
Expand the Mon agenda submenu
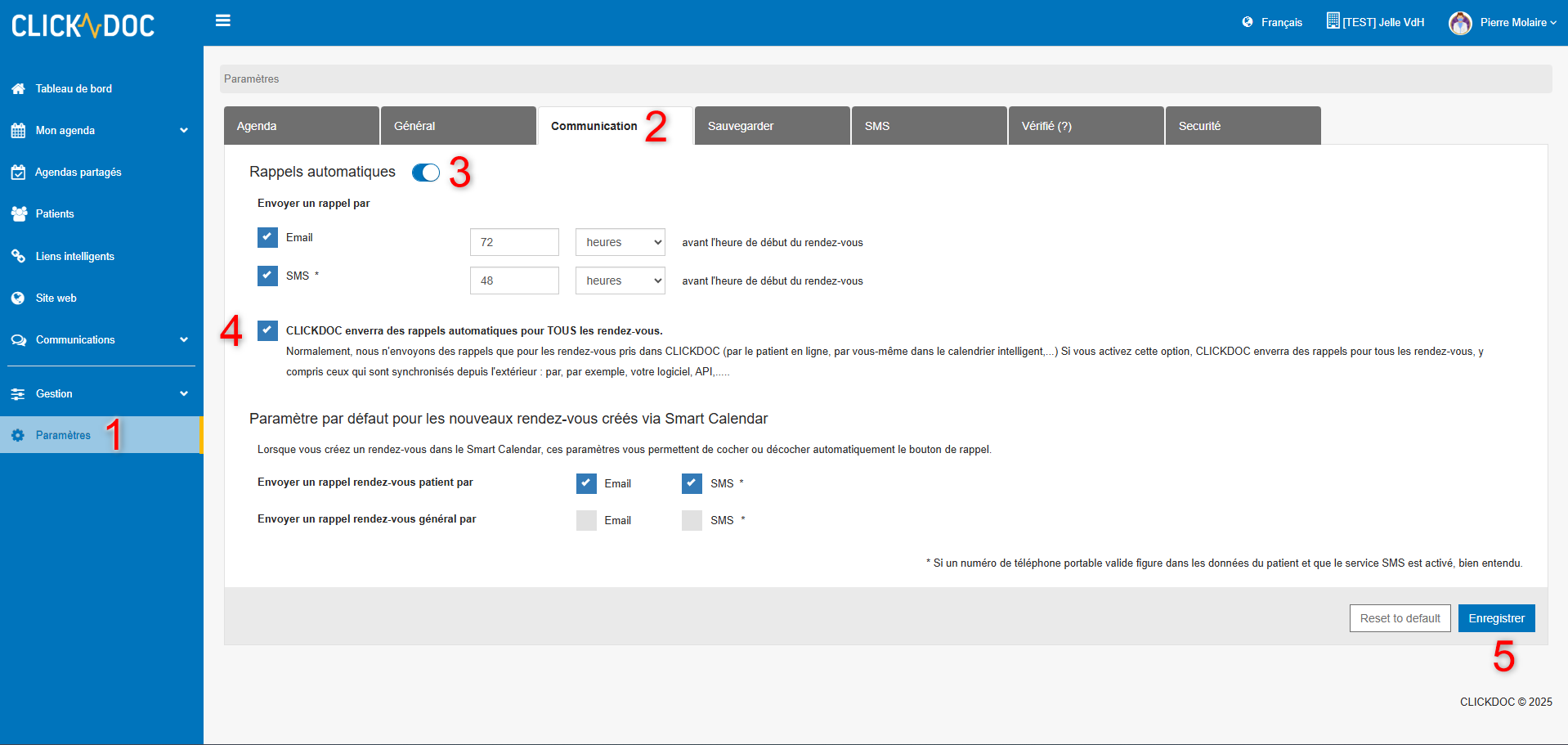(184, 131)
